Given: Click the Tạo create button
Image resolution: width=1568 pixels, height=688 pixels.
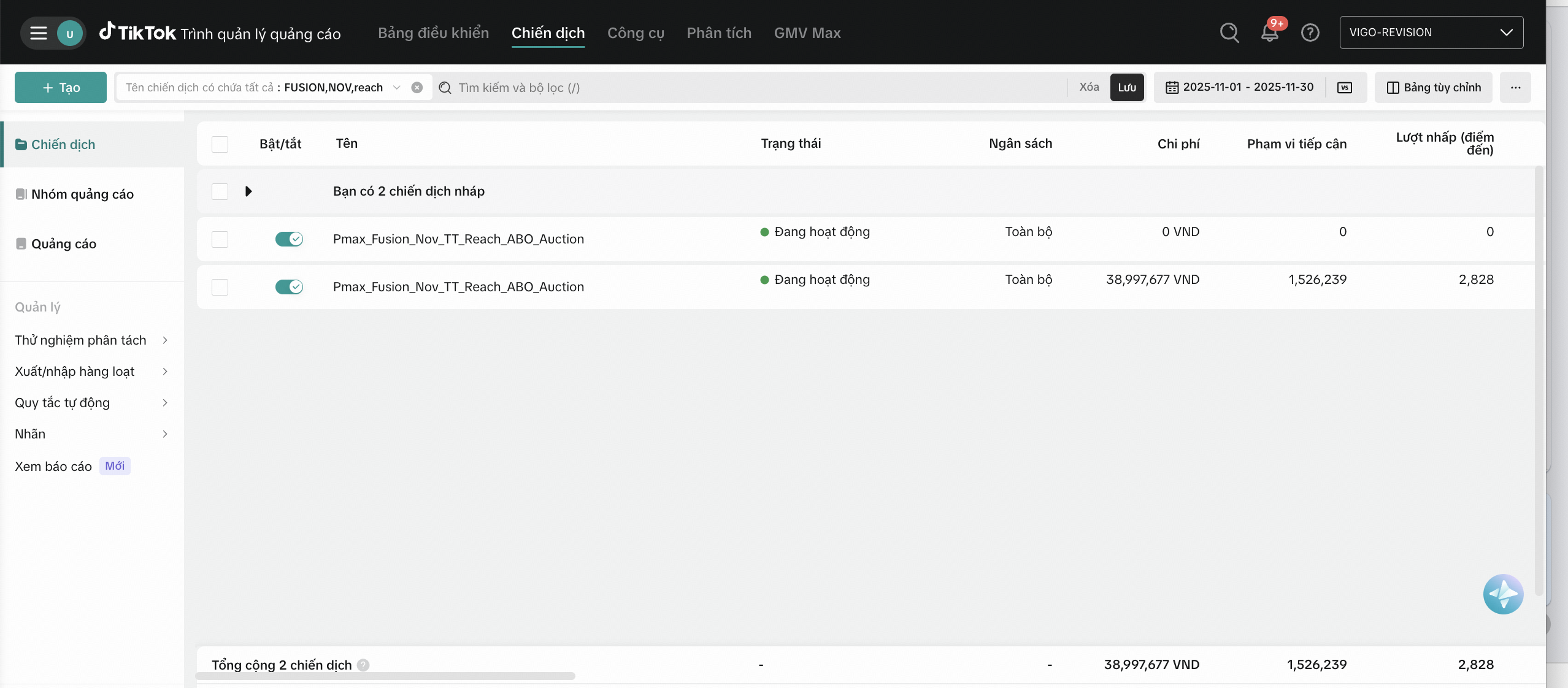Looking at the screenshot, I should pos(61,88).
